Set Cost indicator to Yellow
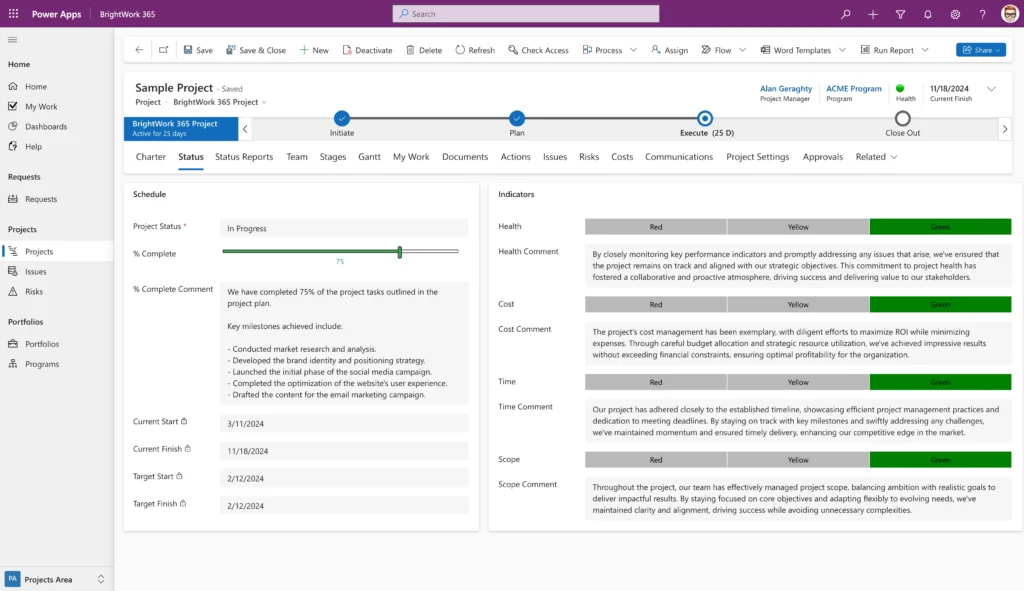Viewport: 1024px width, 591px height. [798, 304]
